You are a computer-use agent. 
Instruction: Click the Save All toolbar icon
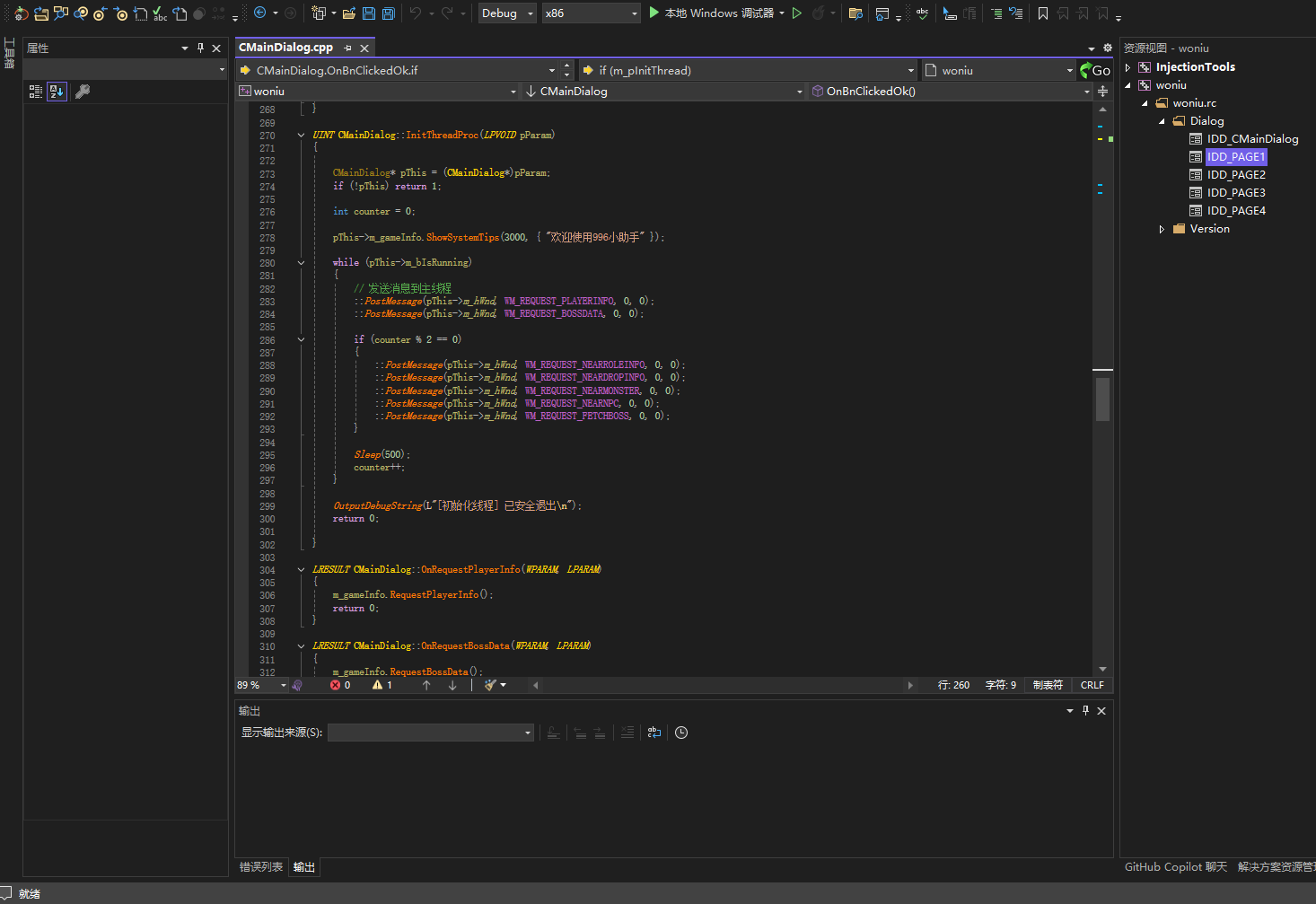[x=389, y=13]
